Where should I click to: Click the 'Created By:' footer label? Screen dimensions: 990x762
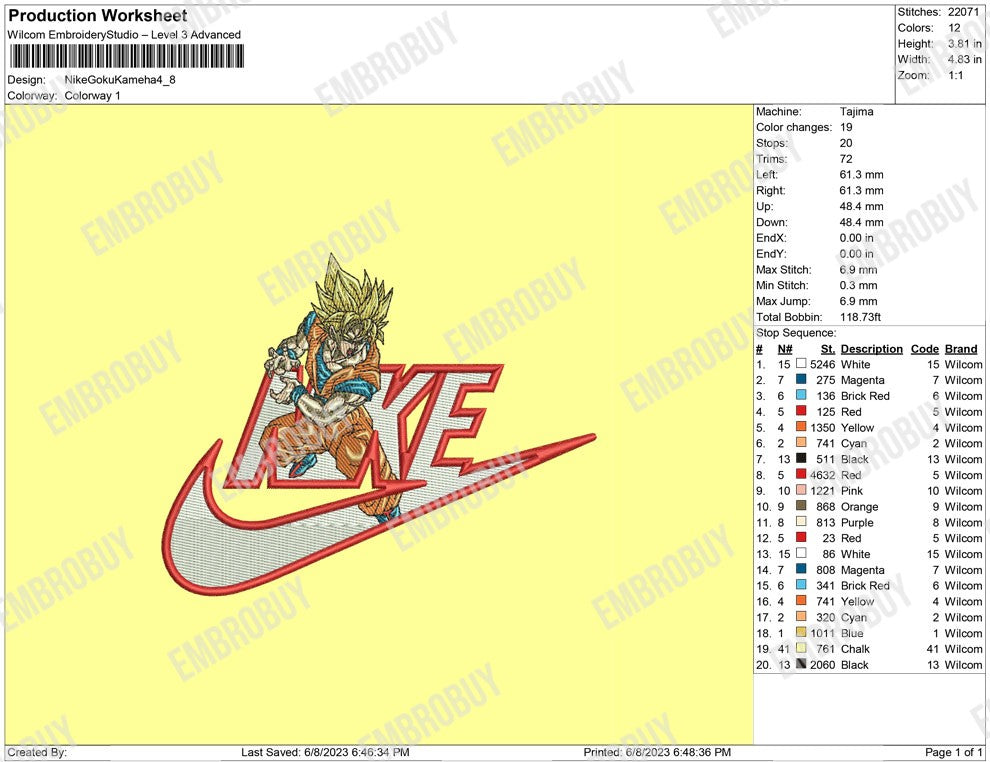point(37,752)
